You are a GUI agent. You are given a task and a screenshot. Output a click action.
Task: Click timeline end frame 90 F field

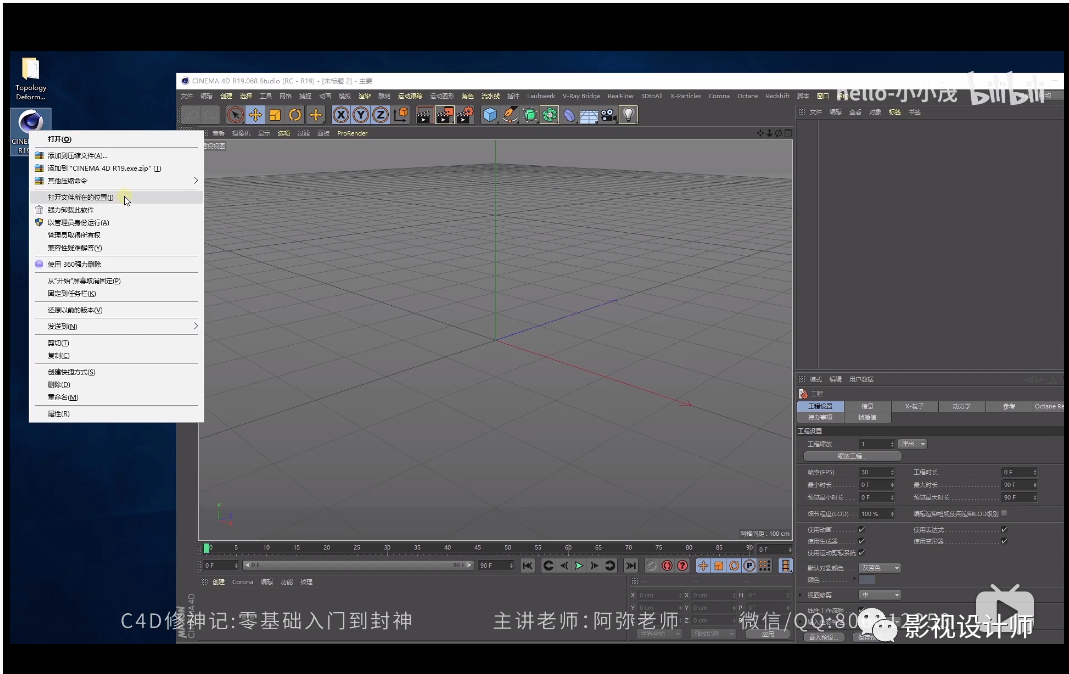[x=496, y=566]
